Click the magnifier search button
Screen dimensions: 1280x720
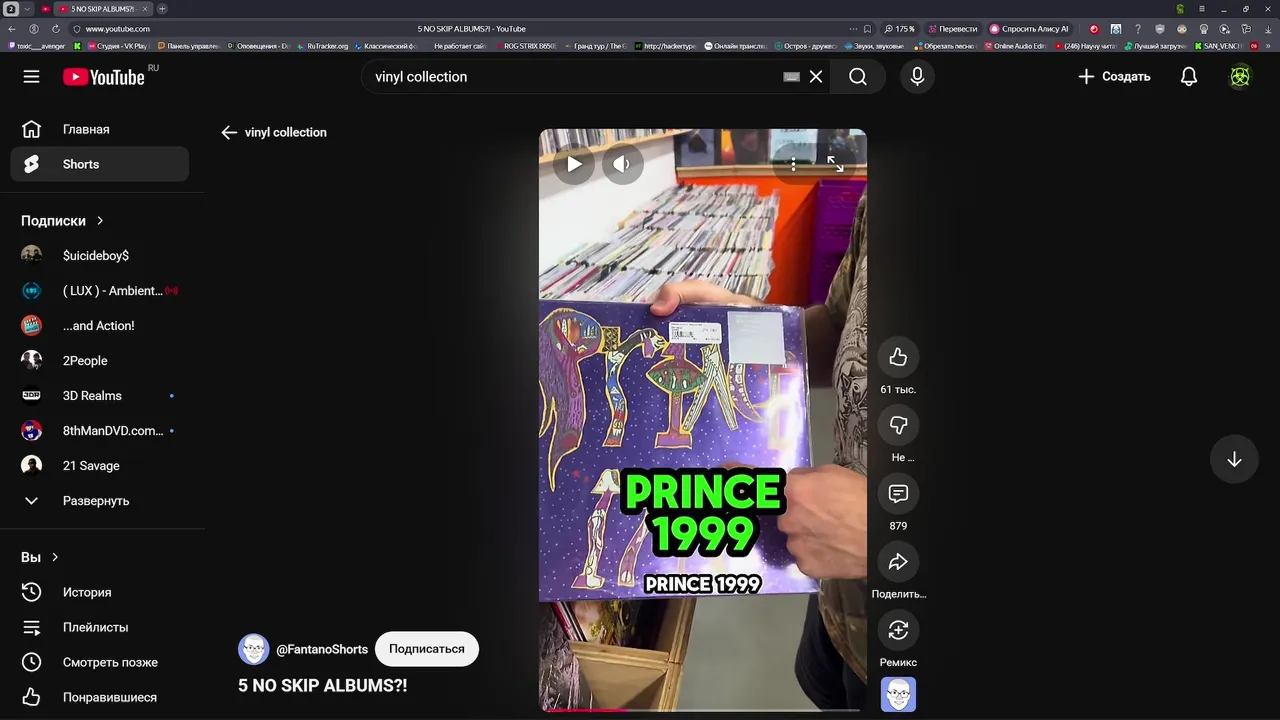pos(858,77)
